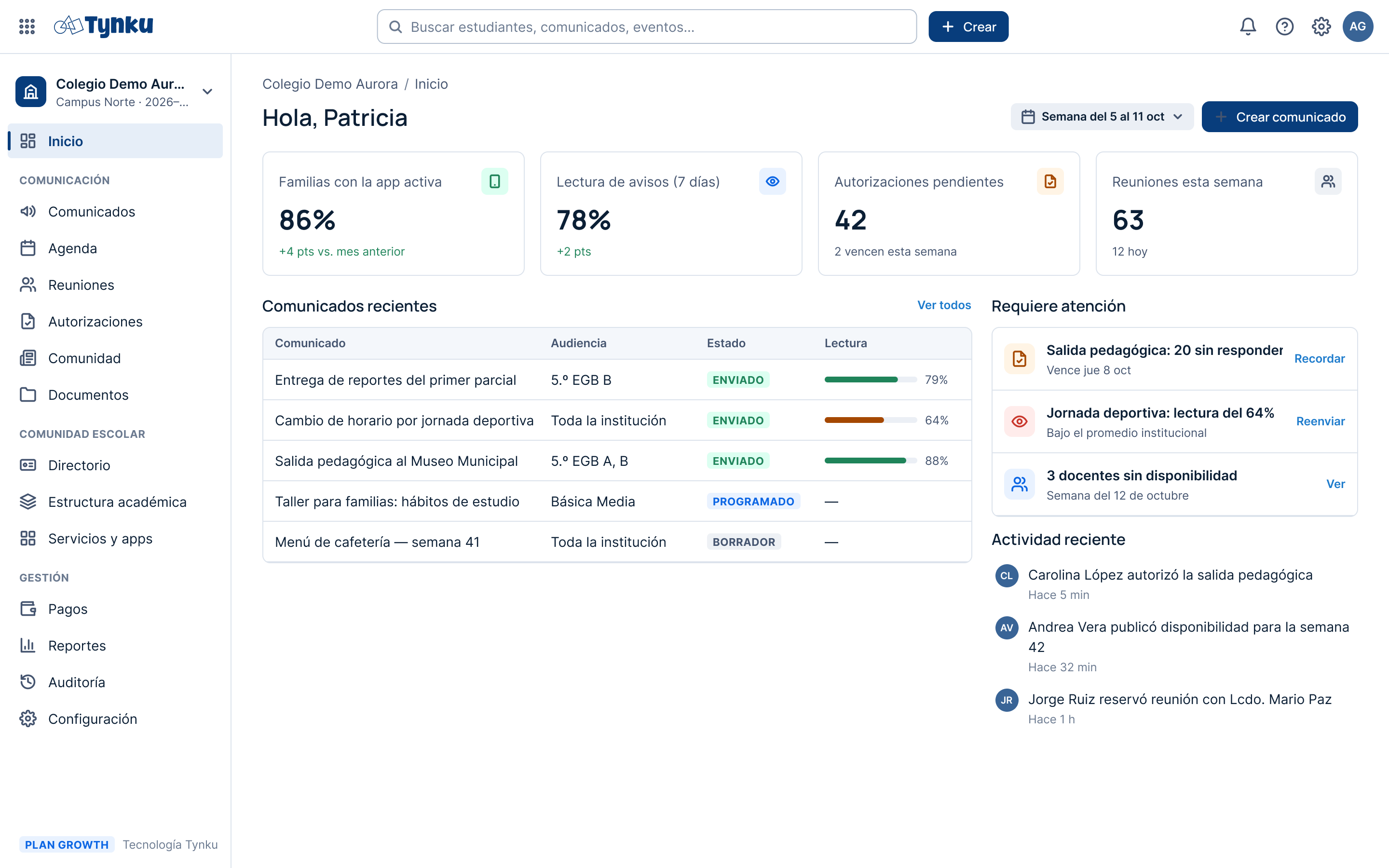
Task: Go to Inicio in sidebar
Action: [x=115, y=141]
